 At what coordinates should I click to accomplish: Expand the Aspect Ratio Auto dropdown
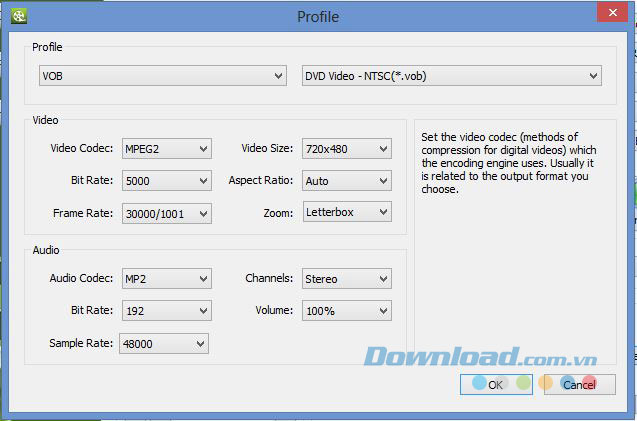(347, 181)
